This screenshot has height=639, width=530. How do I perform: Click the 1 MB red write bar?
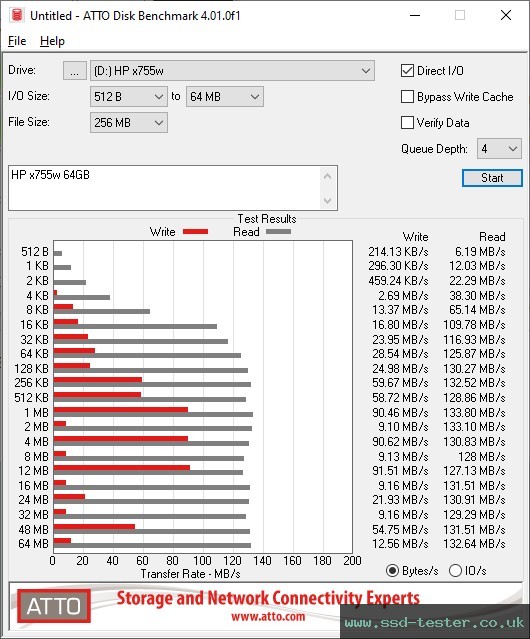[x=121, y=409]
